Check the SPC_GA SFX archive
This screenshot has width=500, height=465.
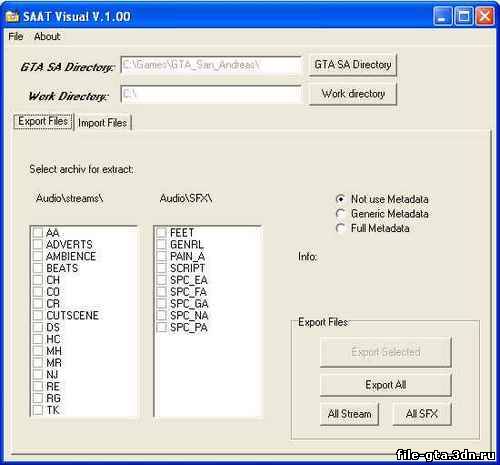pyautogui.click(x=162, y=304)
